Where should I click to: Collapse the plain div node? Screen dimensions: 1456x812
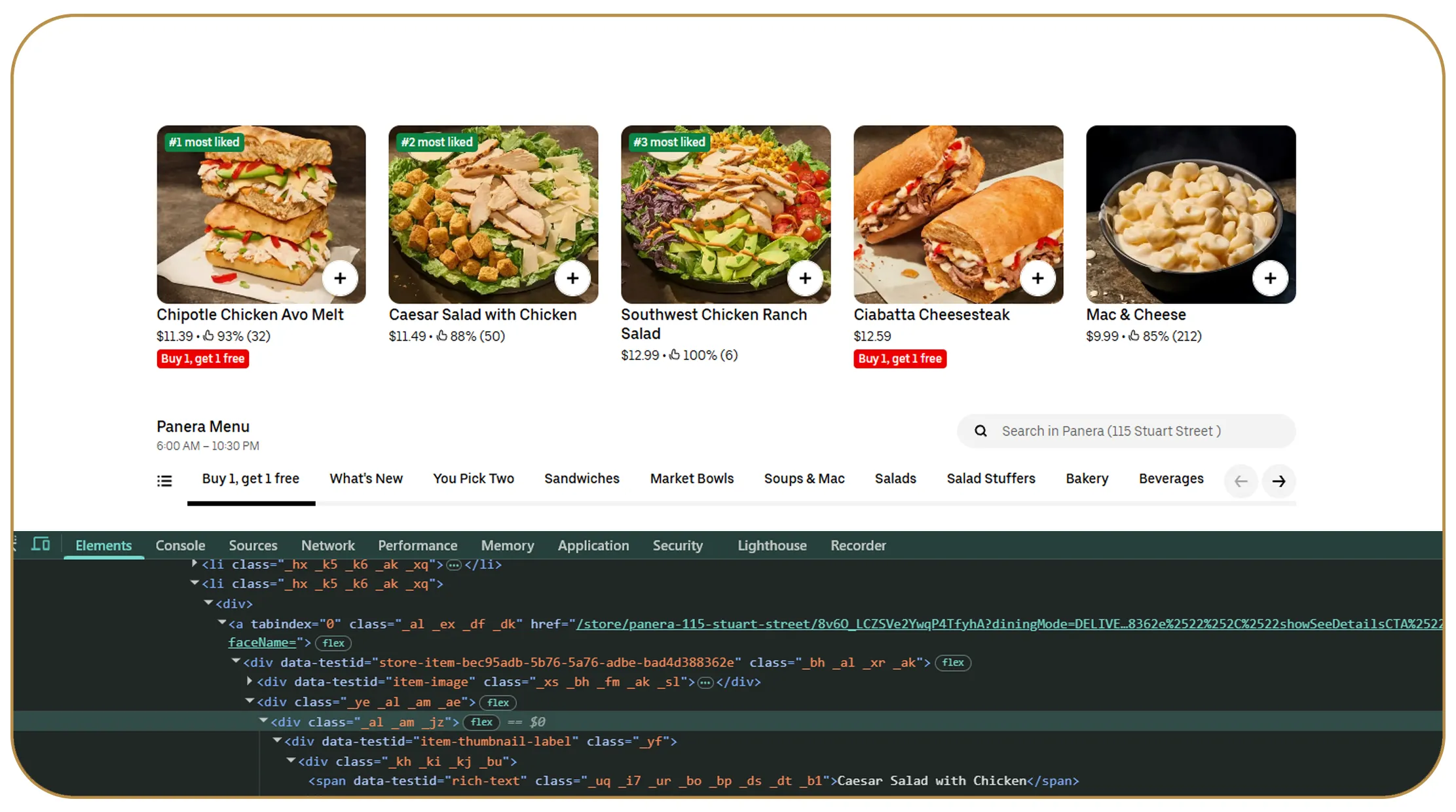(208, 602)
